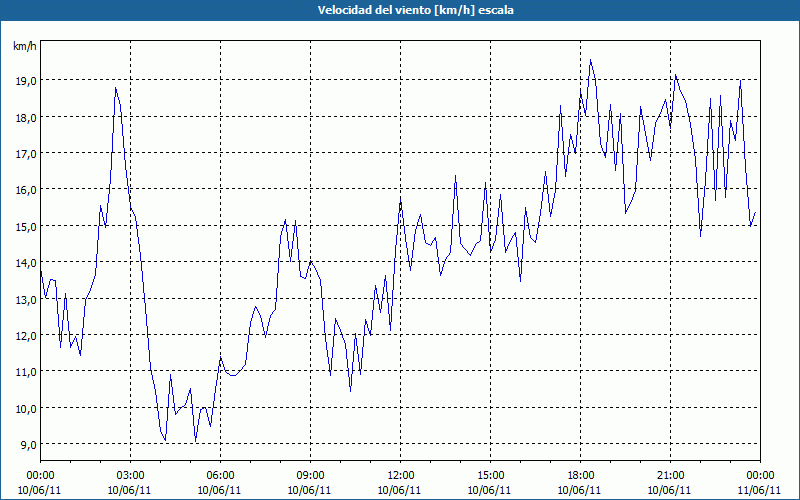
Task: Click the '11,0' y-axis value
Action: 25,372
